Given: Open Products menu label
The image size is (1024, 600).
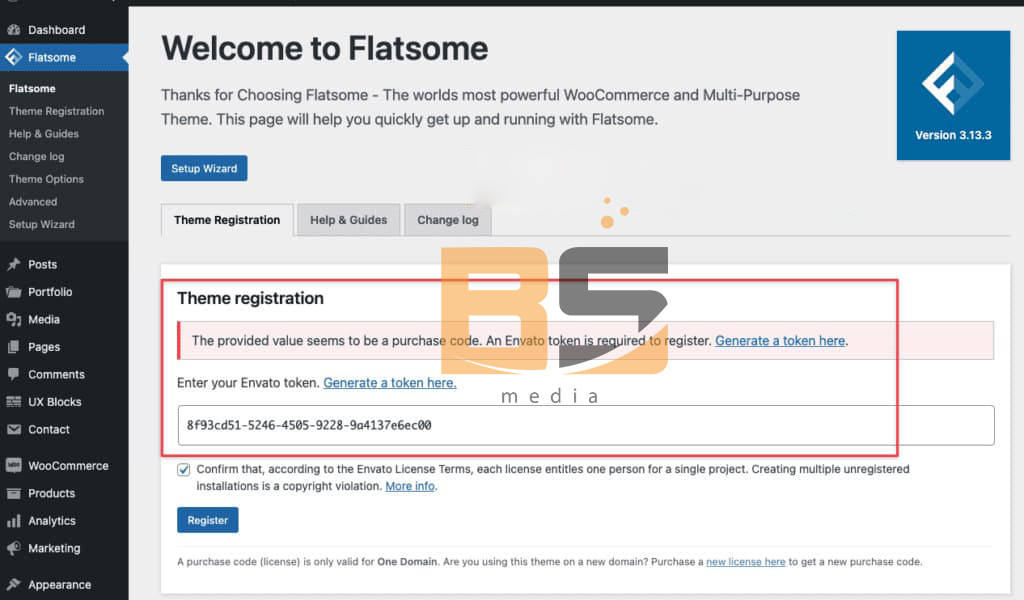Looking at the screenshot, I should pos(52,493).
